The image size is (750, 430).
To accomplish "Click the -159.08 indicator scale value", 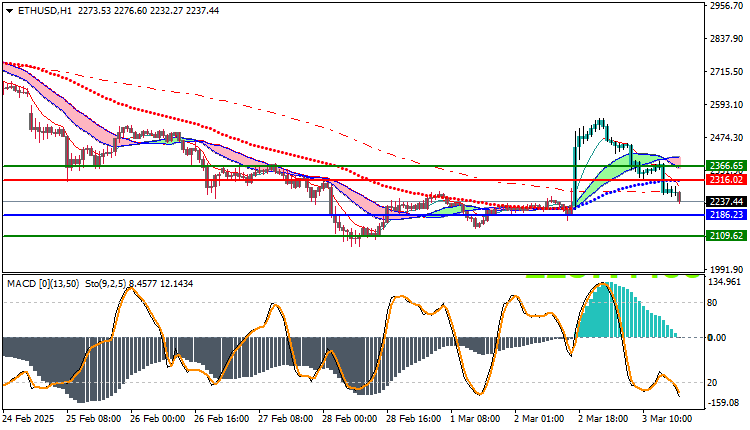I will tap(725, 402).
